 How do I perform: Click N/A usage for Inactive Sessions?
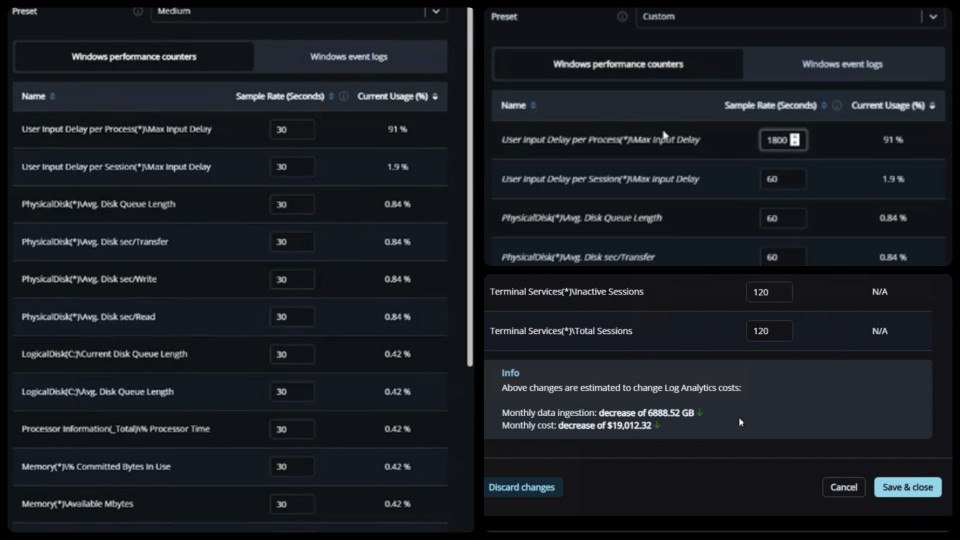pos(880,291)
